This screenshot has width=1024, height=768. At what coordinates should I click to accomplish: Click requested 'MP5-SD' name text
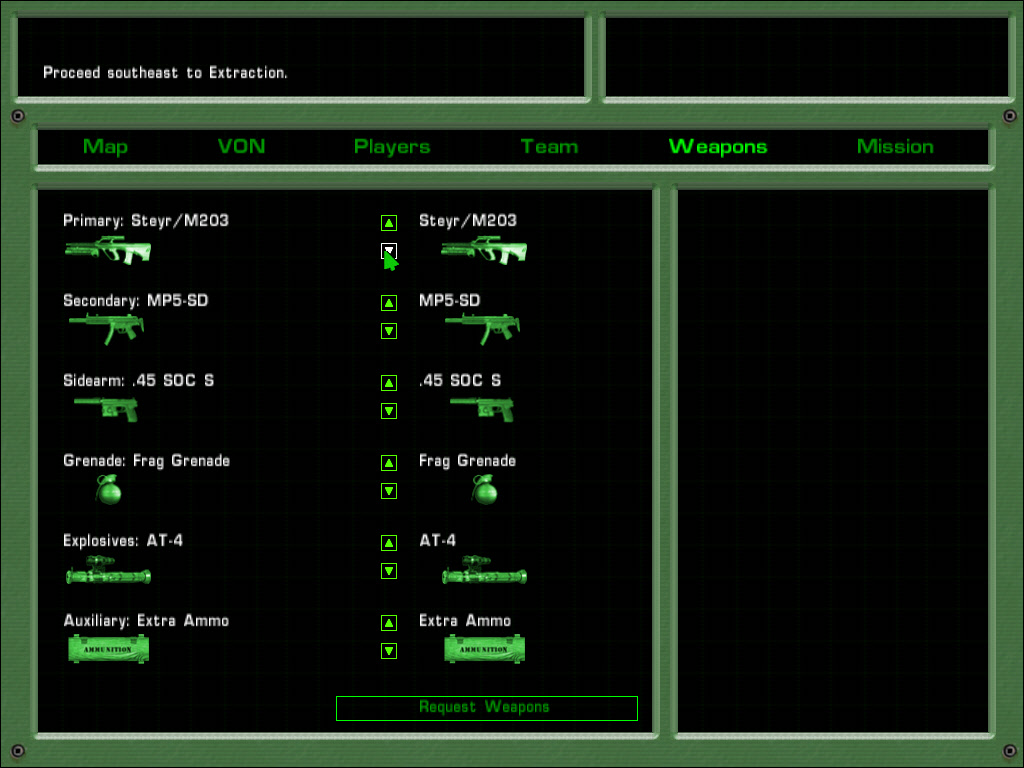[x=449, y=300]
